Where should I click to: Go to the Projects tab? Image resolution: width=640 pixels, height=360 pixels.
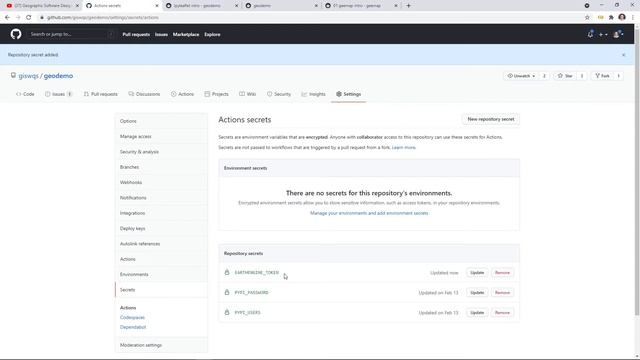click(216, 94)
